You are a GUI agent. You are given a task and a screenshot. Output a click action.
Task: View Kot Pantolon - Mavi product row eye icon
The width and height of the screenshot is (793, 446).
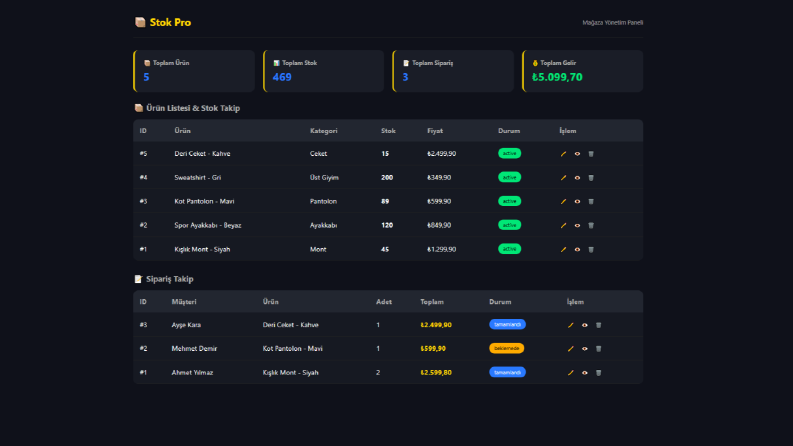coord(577,201)
